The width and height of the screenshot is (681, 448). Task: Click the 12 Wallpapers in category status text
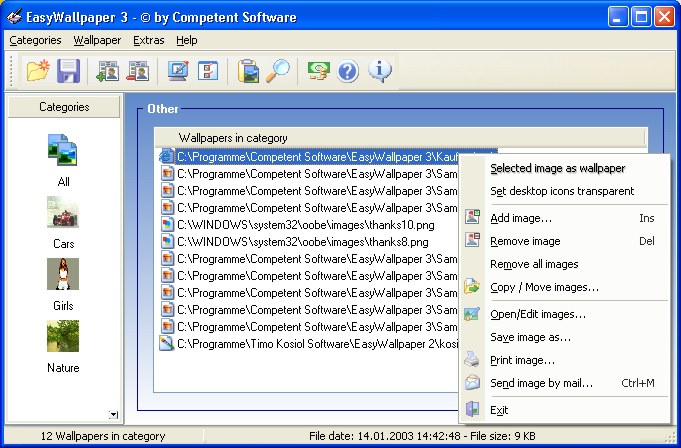[103, 436]
